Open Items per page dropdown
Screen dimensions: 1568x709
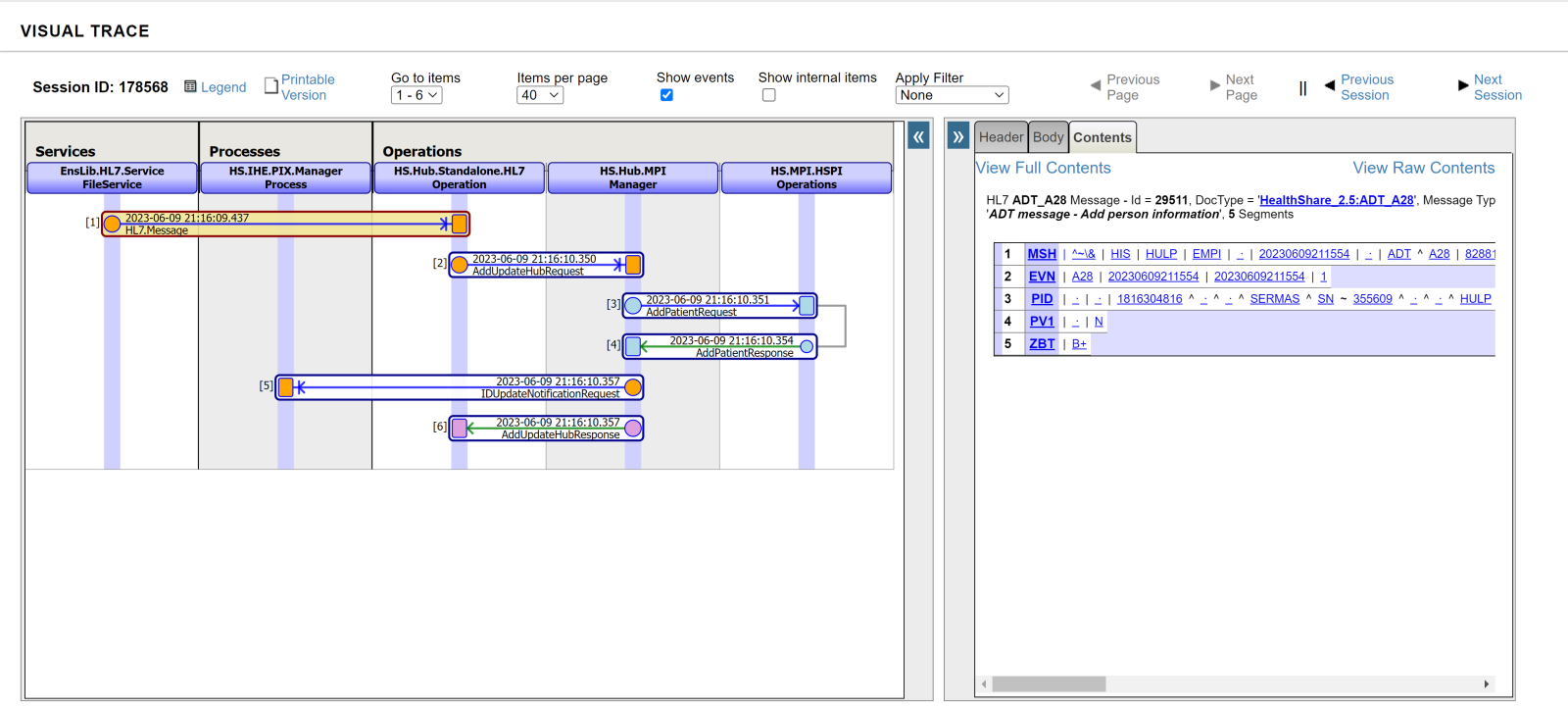(540, 95)
